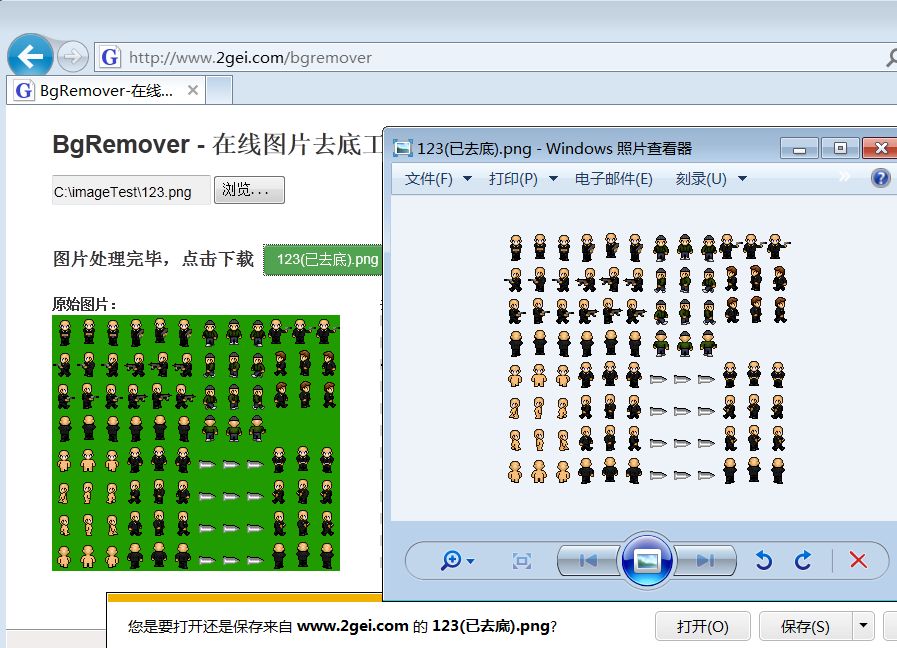Open a new blank browser tab
The image size is (897, 648).
click(219, 90)
